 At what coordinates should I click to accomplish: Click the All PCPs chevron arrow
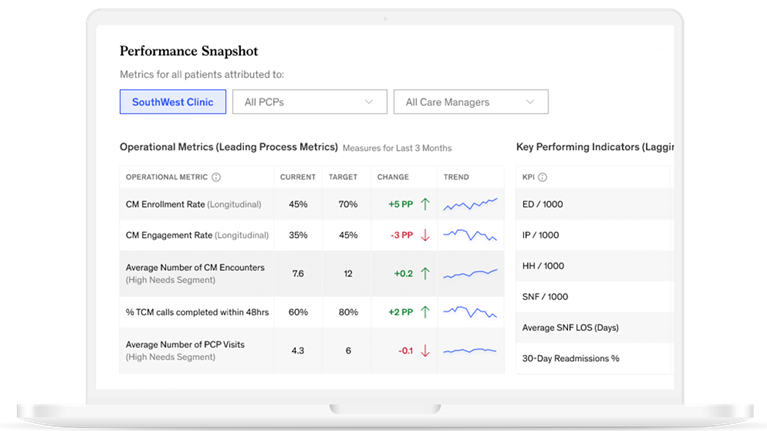(x=370, y=102)
